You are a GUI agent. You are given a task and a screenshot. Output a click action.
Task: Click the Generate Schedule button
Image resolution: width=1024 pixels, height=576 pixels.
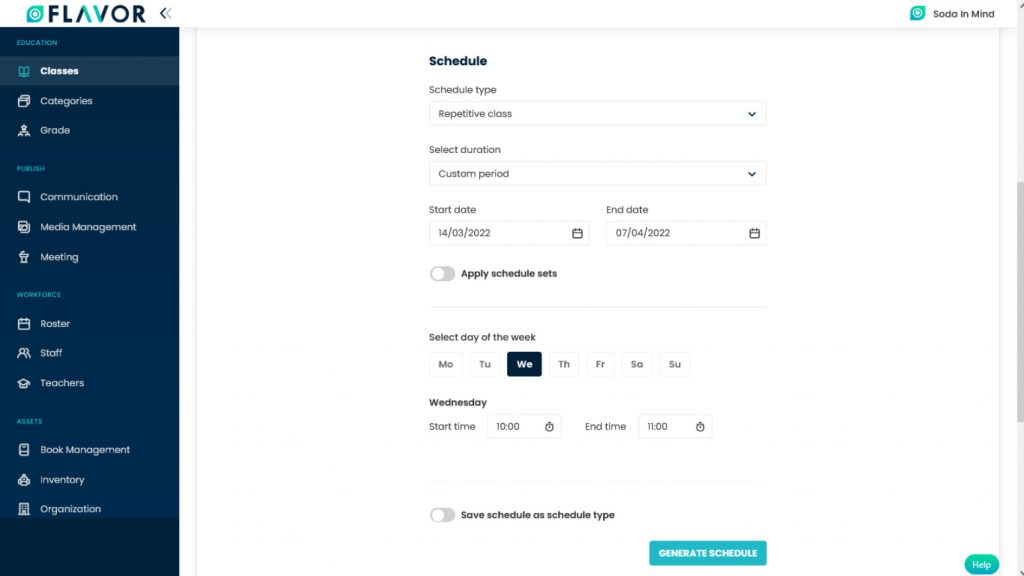click(708, 553)
